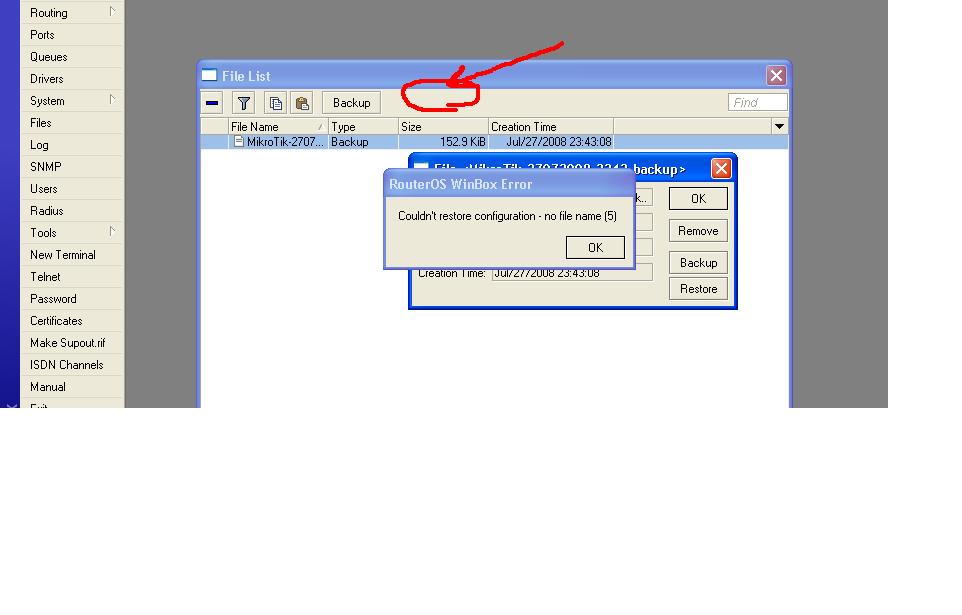
Task: Click Remove in the File details dialog
Action: (x=698, y=231)
